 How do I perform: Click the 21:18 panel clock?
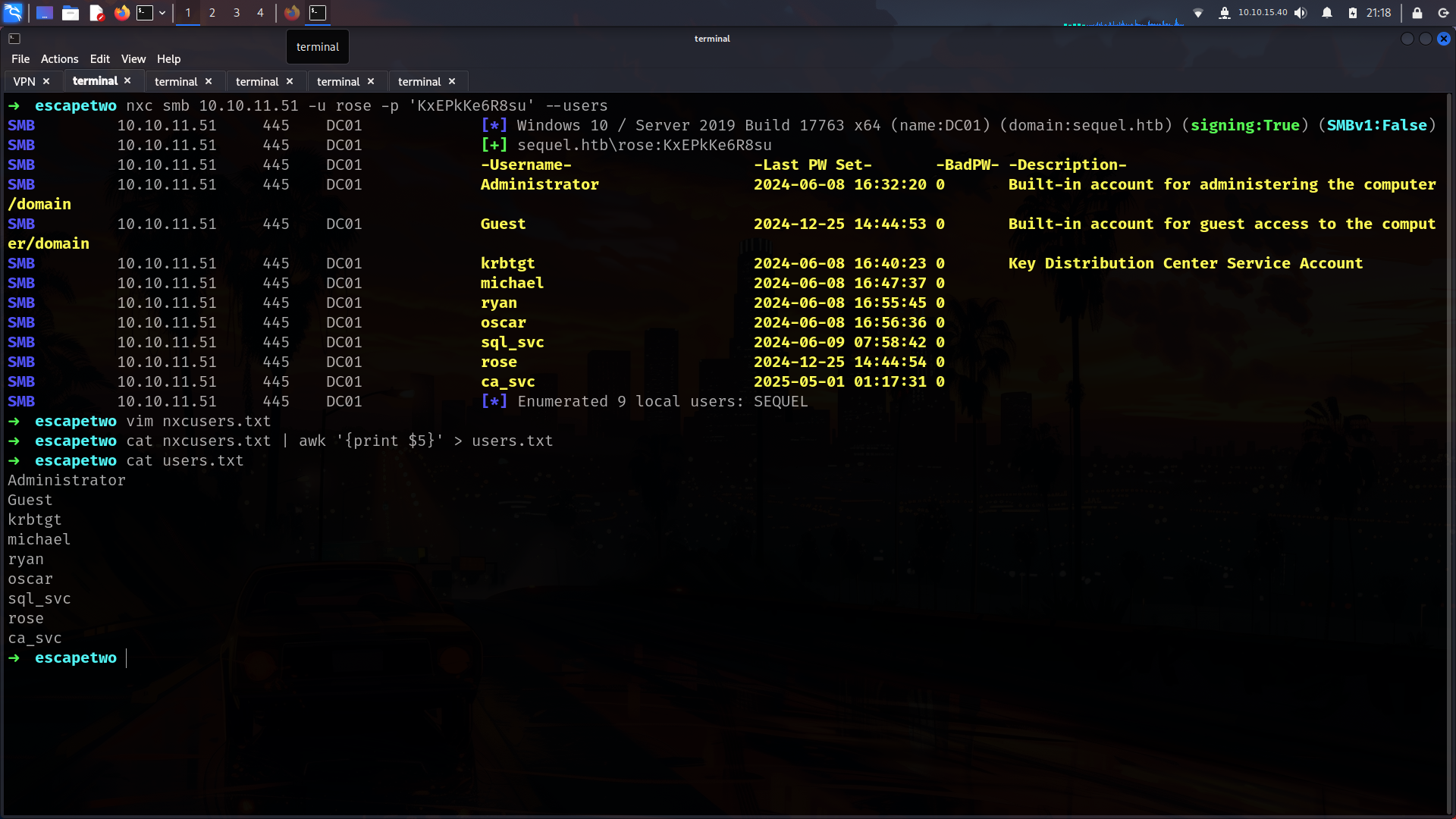click(x=1379, y=12)
